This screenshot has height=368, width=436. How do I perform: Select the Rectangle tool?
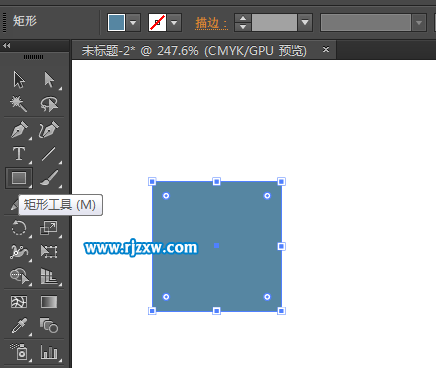point(19,178)
